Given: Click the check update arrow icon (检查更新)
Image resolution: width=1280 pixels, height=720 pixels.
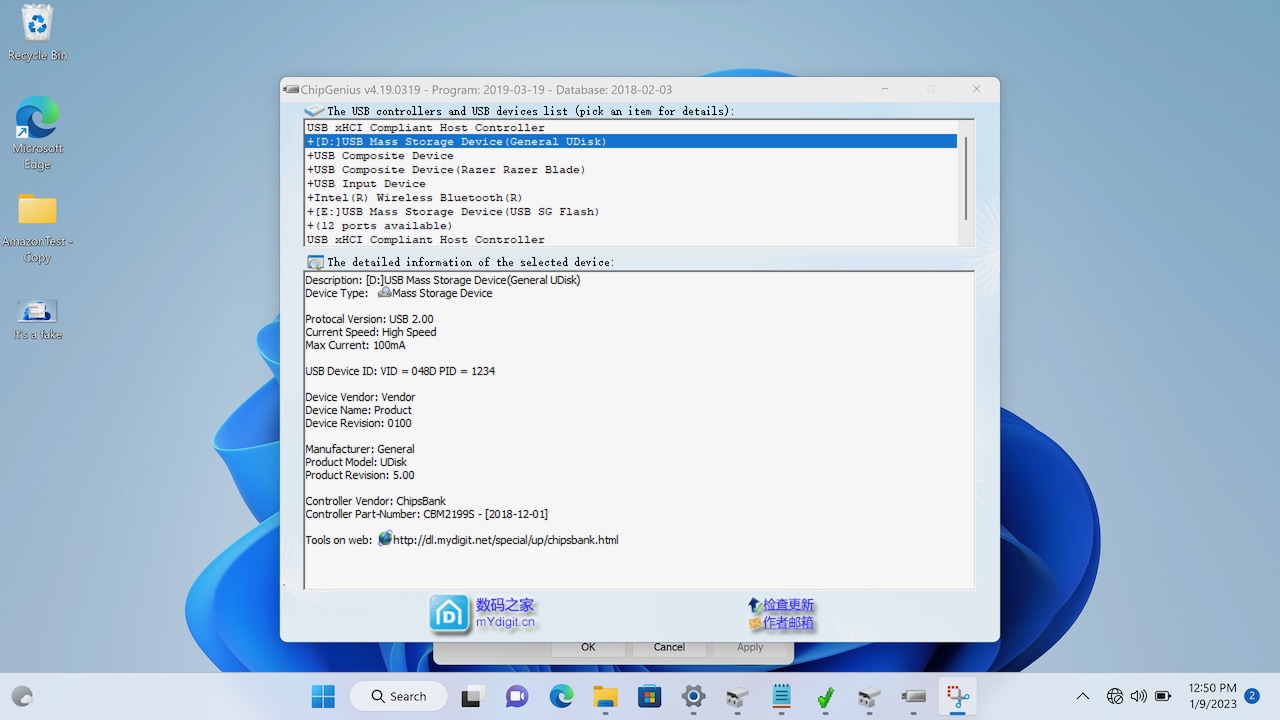Looking at the screenshot, I should pyautogui.click(x=754, y=605).
